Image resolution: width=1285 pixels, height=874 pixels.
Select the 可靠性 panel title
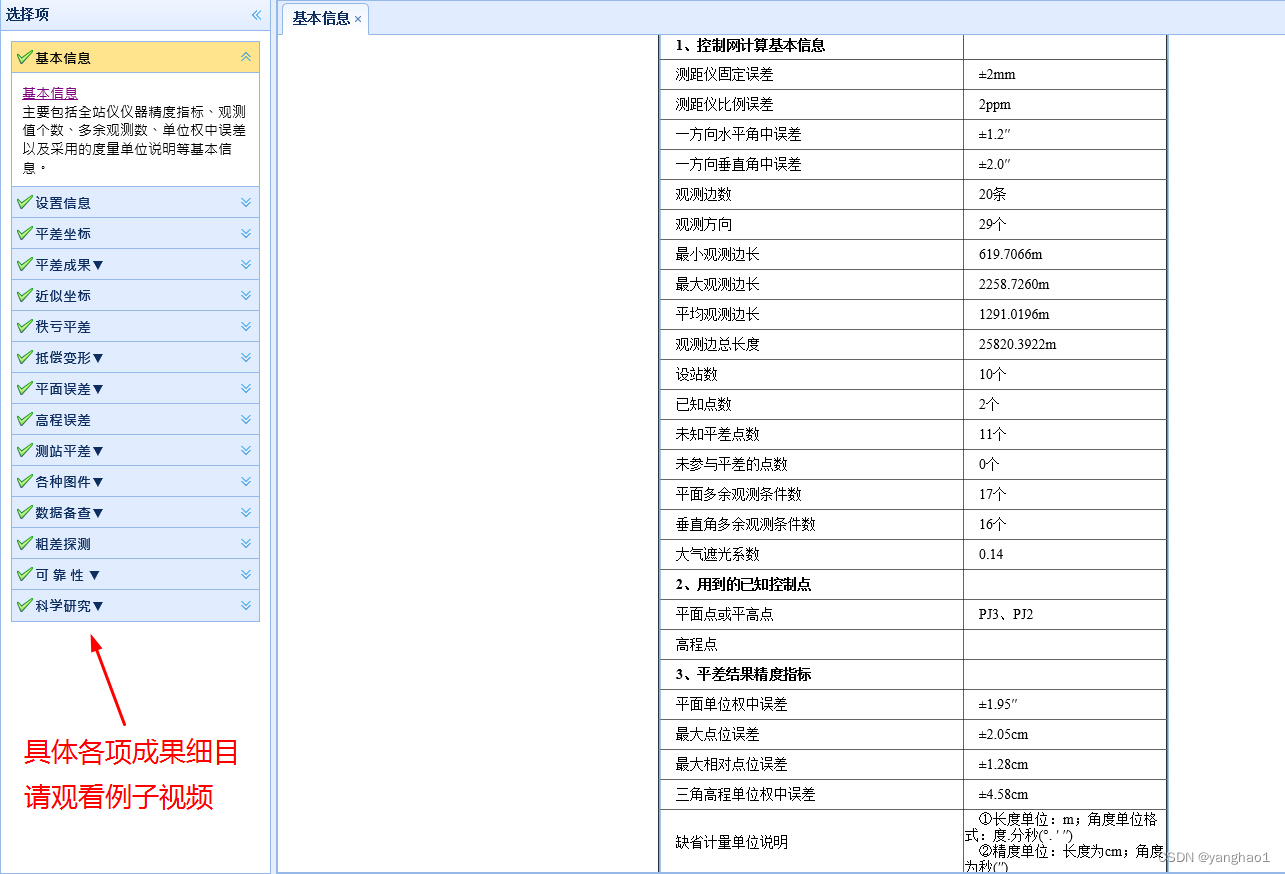(68, 575)
